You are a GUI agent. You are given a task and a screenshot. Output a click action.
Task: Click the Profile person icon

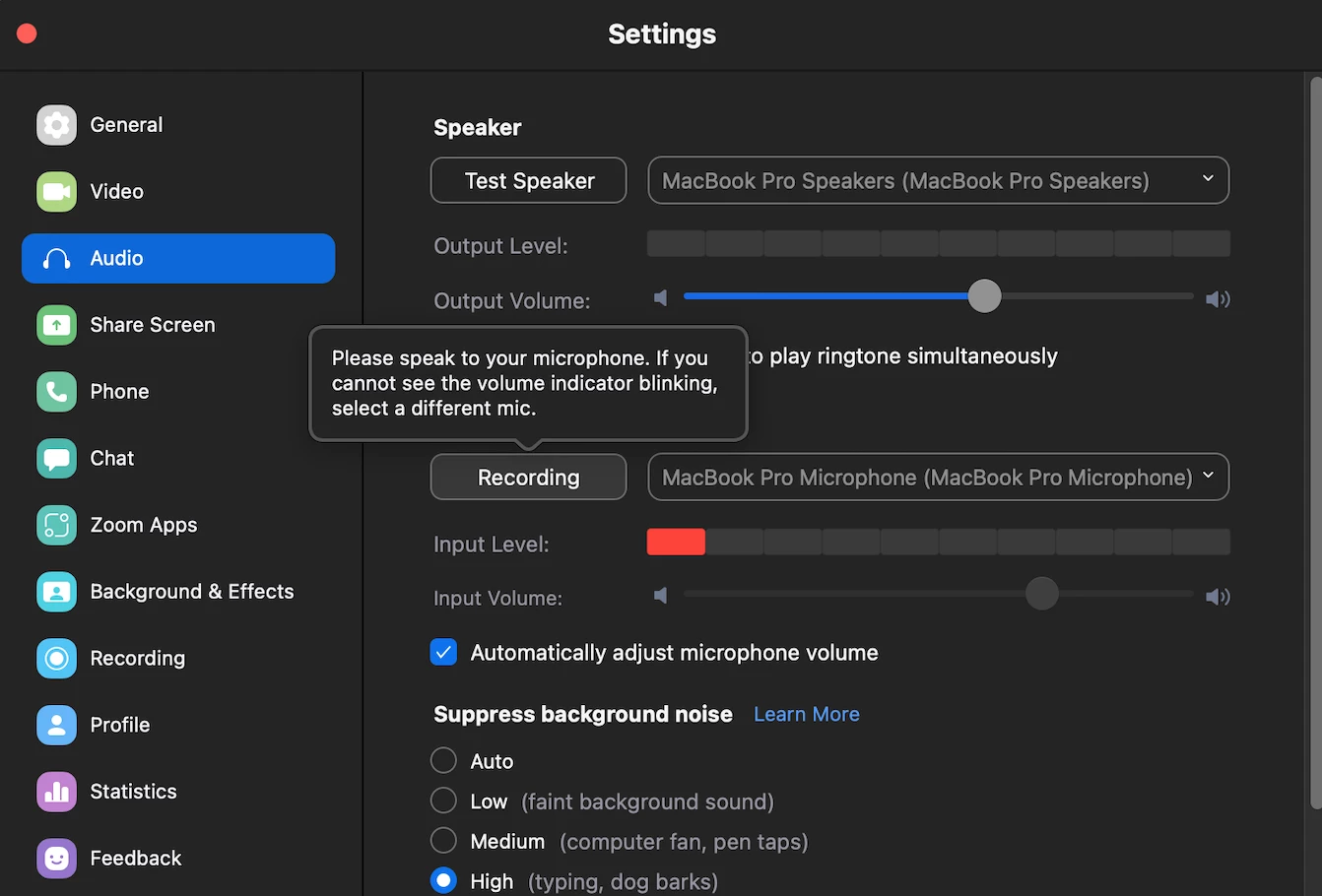(x=56, y=725)
